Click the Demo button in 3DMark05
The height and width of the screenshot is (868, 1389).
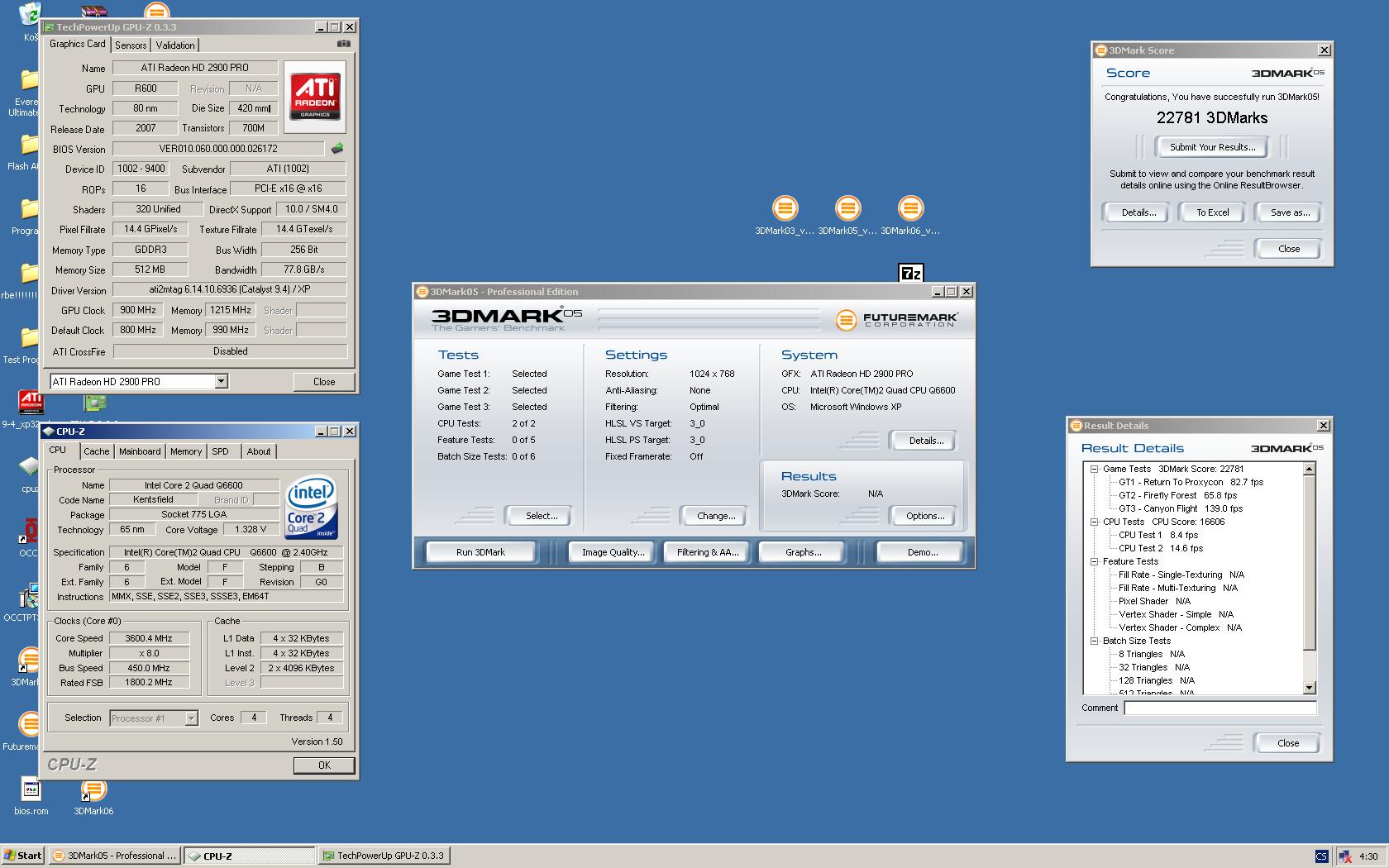click(x=922, y=552)
